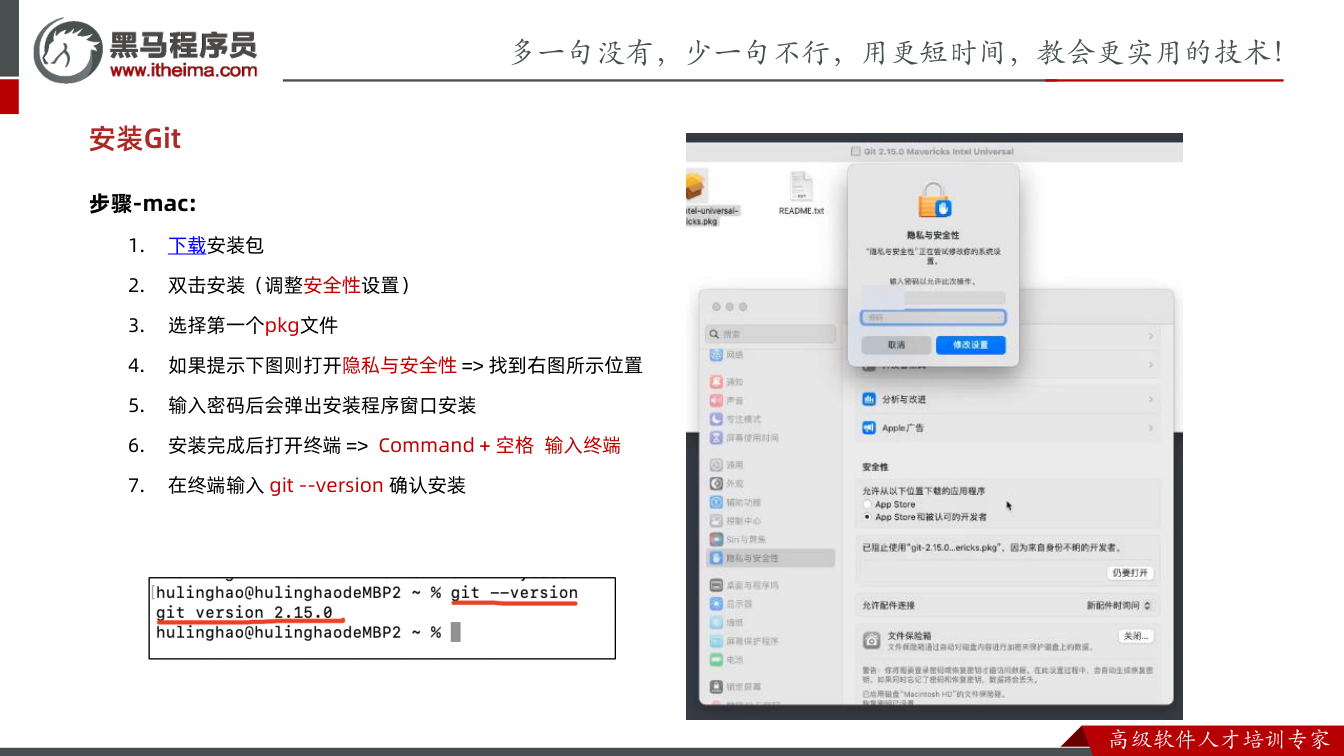The height and width of the screenshot is (756, 1344).
Task: Expand the 分析与改进 row chevron
Action: tap(1151, 399)
